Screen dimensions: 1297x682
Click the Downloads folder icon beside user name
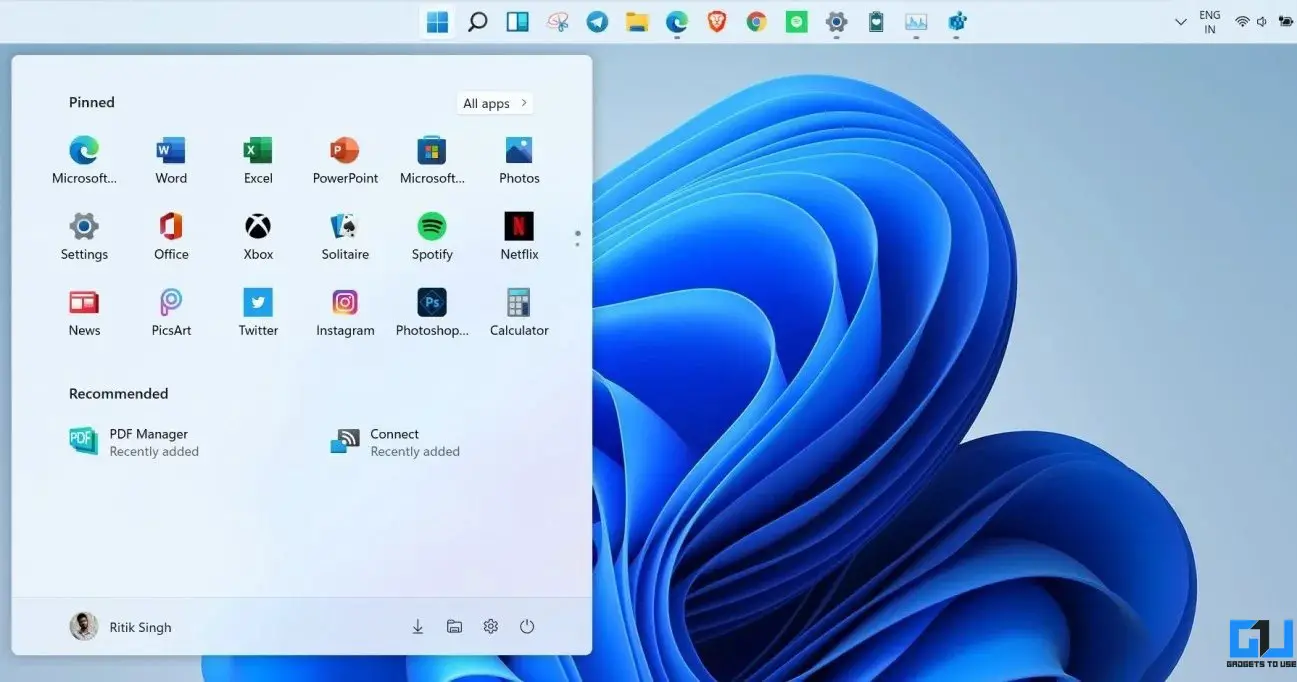(418, 627)
